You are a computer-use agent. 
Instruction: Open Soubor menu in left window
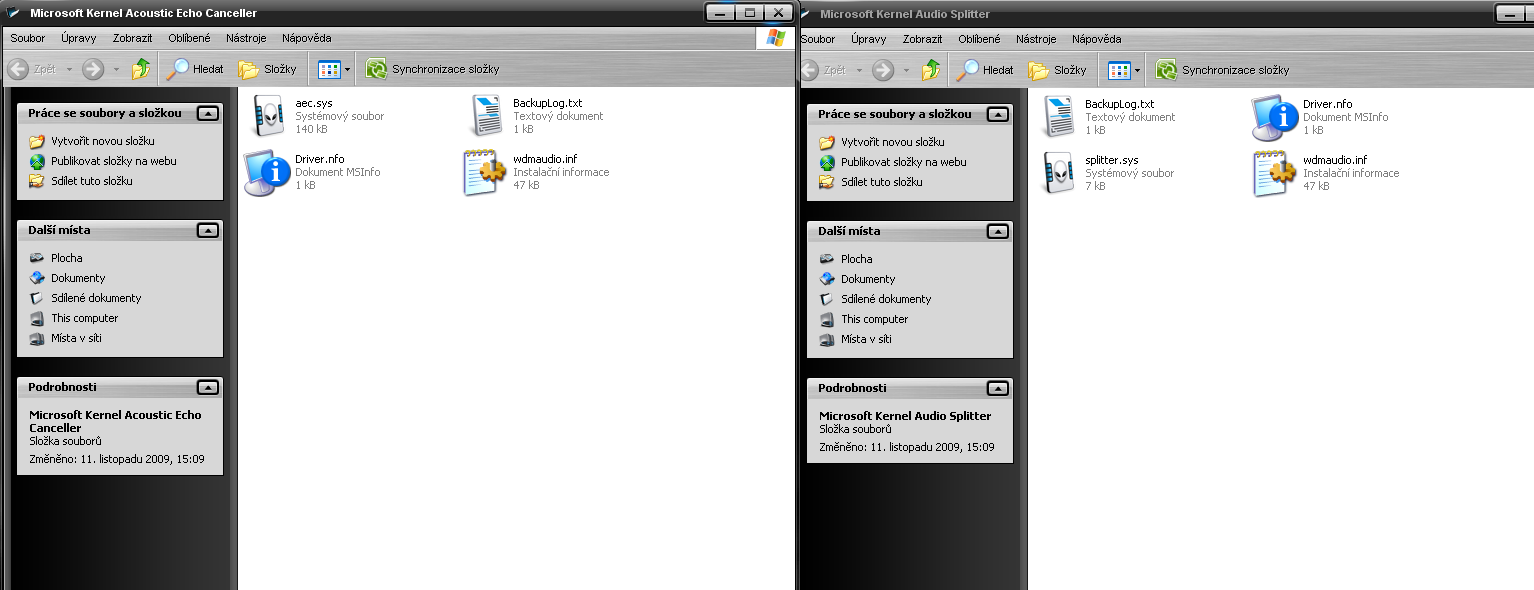28,38
